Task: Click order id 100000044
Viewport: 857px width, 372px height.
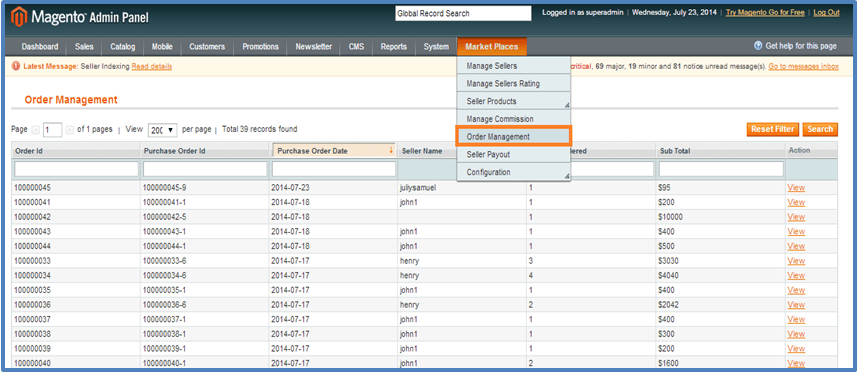Action: click(x=32, y=246)
